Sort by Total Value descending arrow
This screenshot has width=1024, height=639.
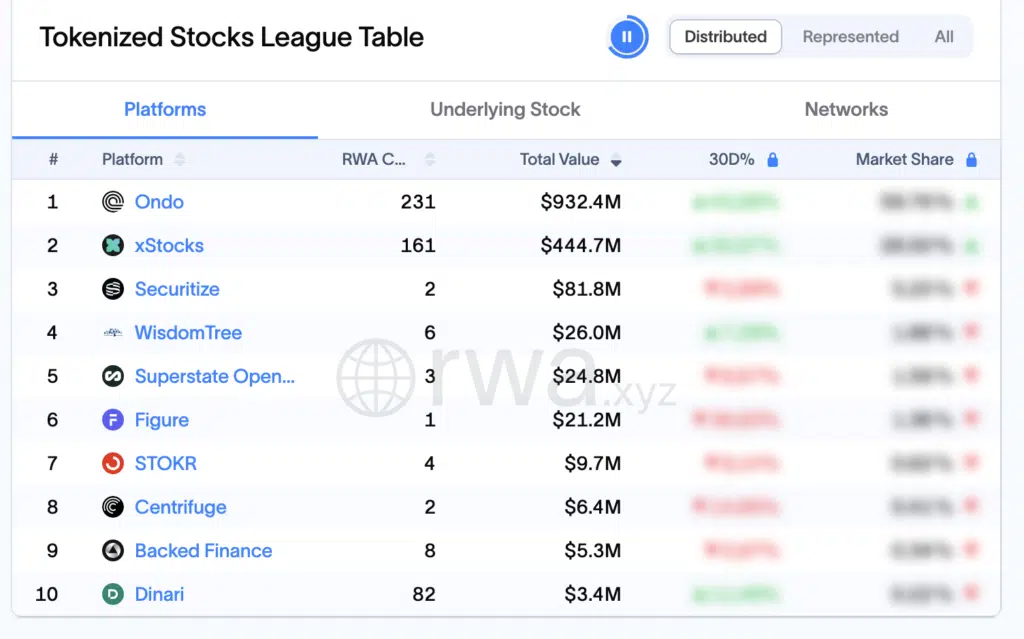point(616,160)
